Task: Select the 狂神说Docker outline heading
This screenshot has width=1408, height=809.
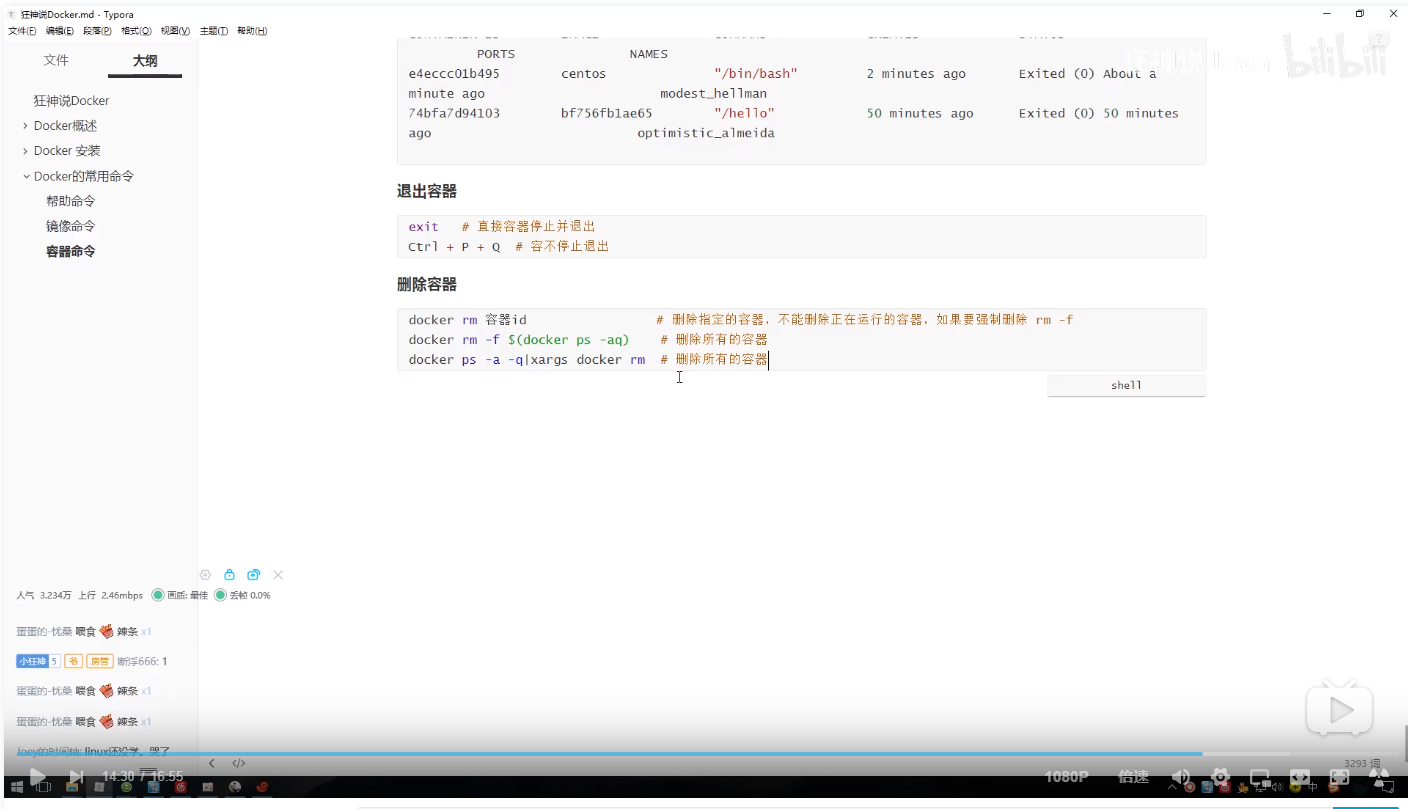Action: (x=71, y=101)
